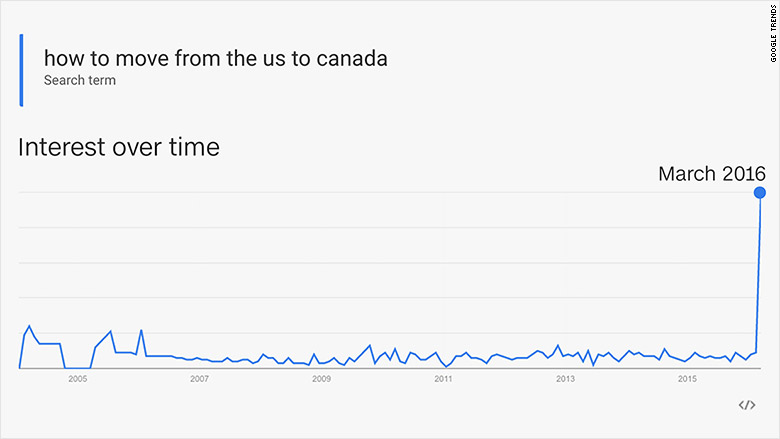
Task: Click the blue search term color bar
Action: pyautogui.click(x=21, y=70)
